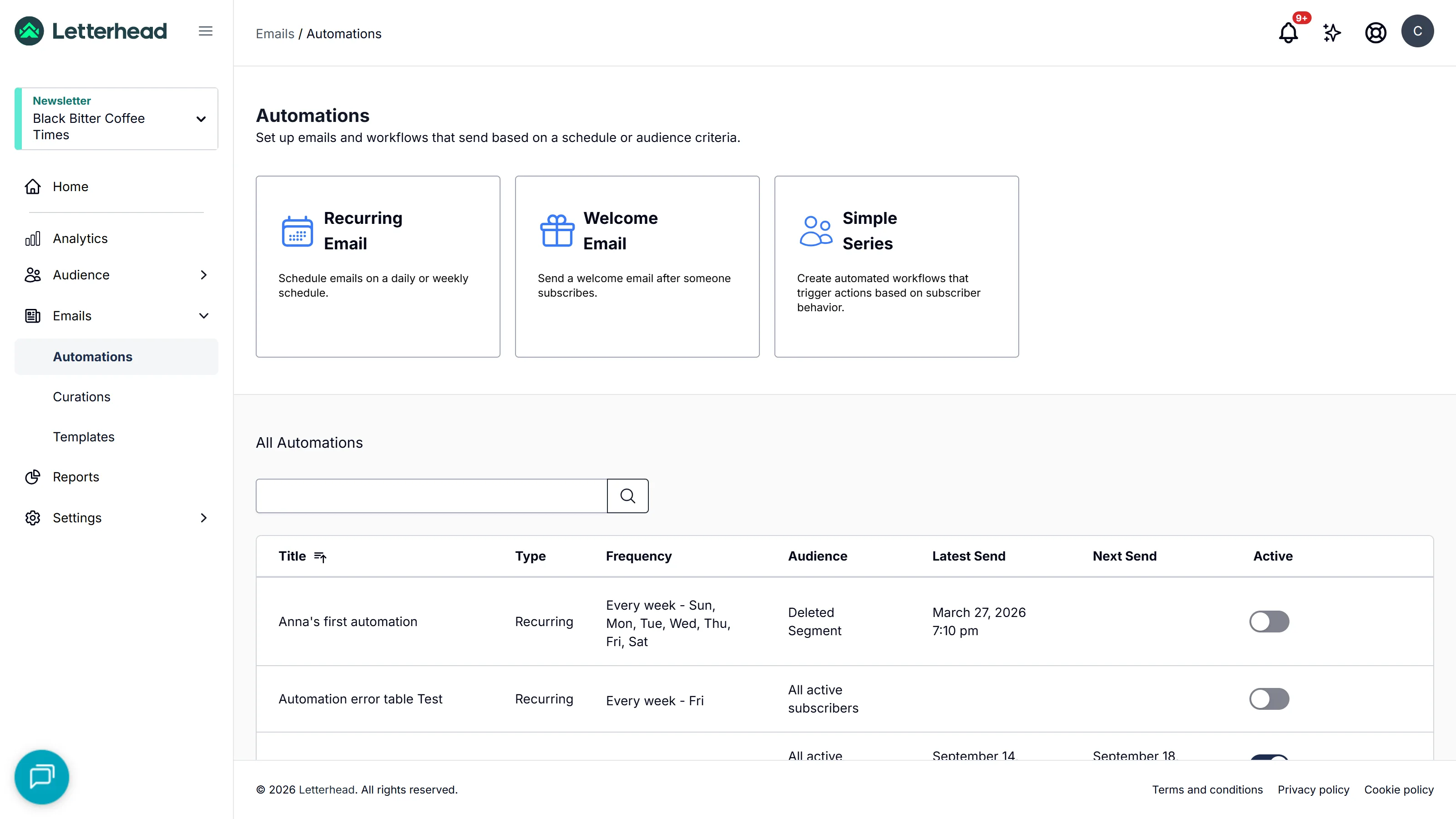
Task: Click the Analytics bar chart icon
Action: (x=33, y=238)
